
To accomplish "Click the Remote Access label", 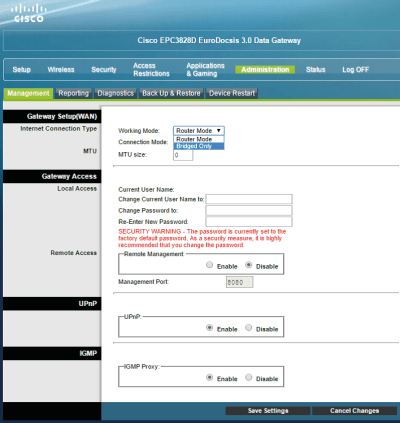I will coord(74,253).
